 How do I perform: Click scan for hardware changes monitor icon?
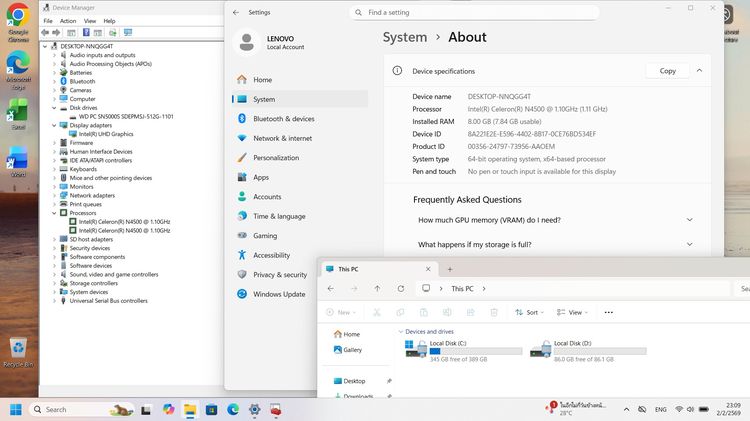coord(128,33)
